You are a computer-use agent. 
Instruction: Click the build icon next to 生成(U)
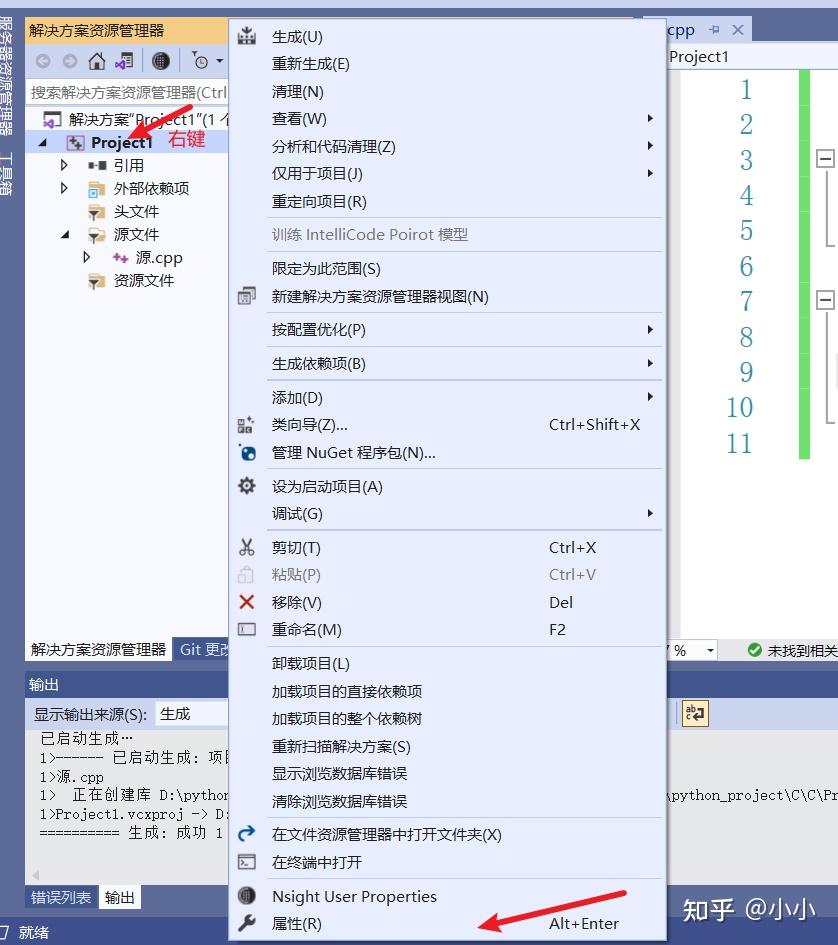(247, 36)
